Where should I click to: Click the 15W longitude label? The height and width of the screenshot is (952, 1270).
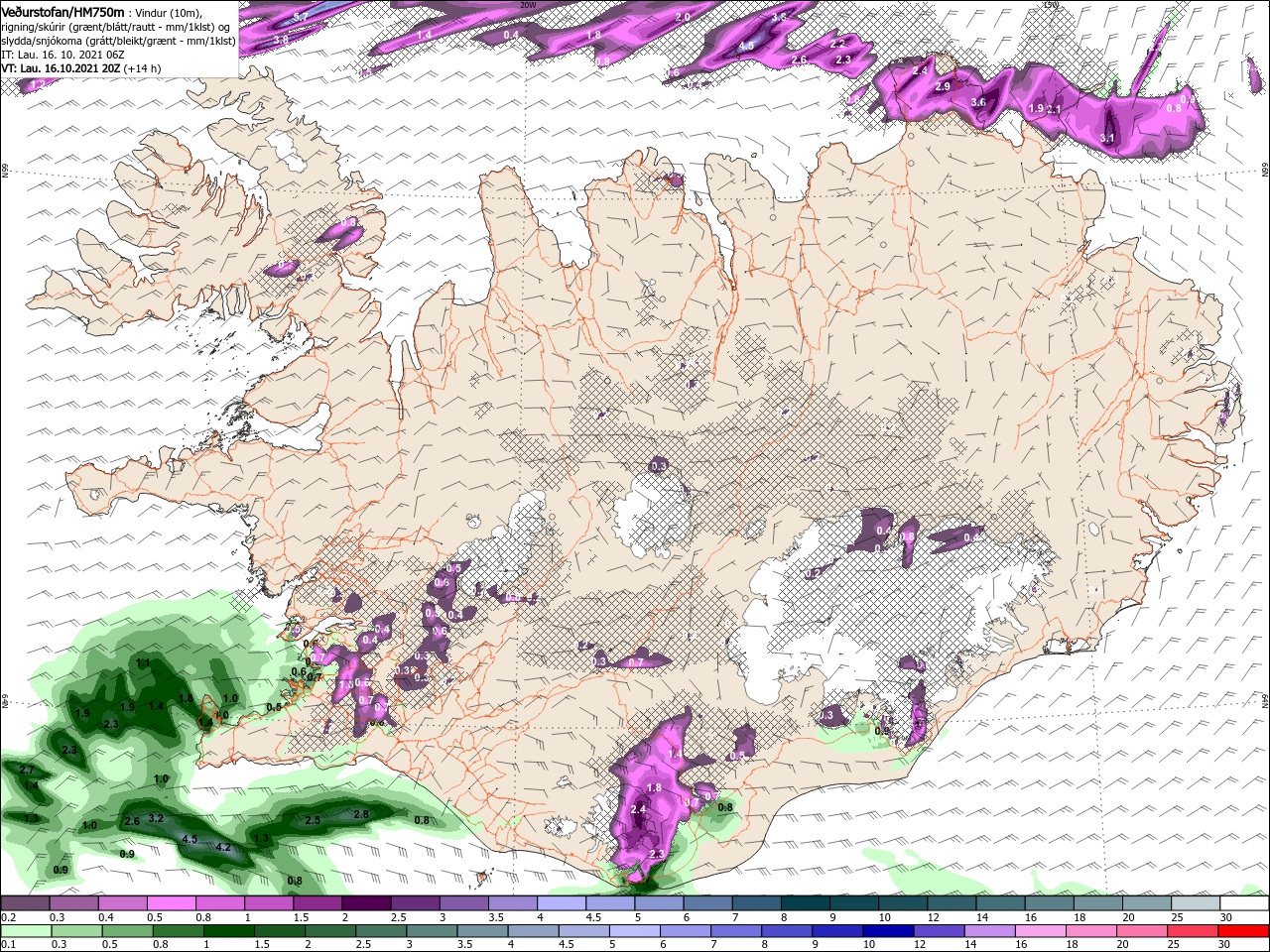(1053, 5)
